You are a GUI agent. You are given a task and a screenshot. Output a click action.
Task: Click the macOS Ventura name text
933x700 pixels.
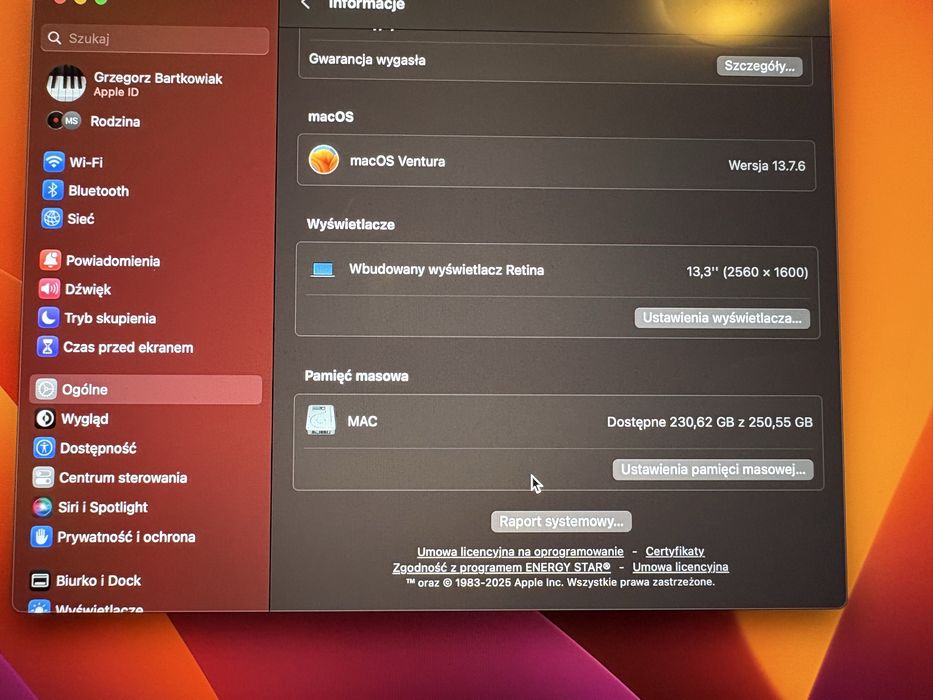[397, 161]
